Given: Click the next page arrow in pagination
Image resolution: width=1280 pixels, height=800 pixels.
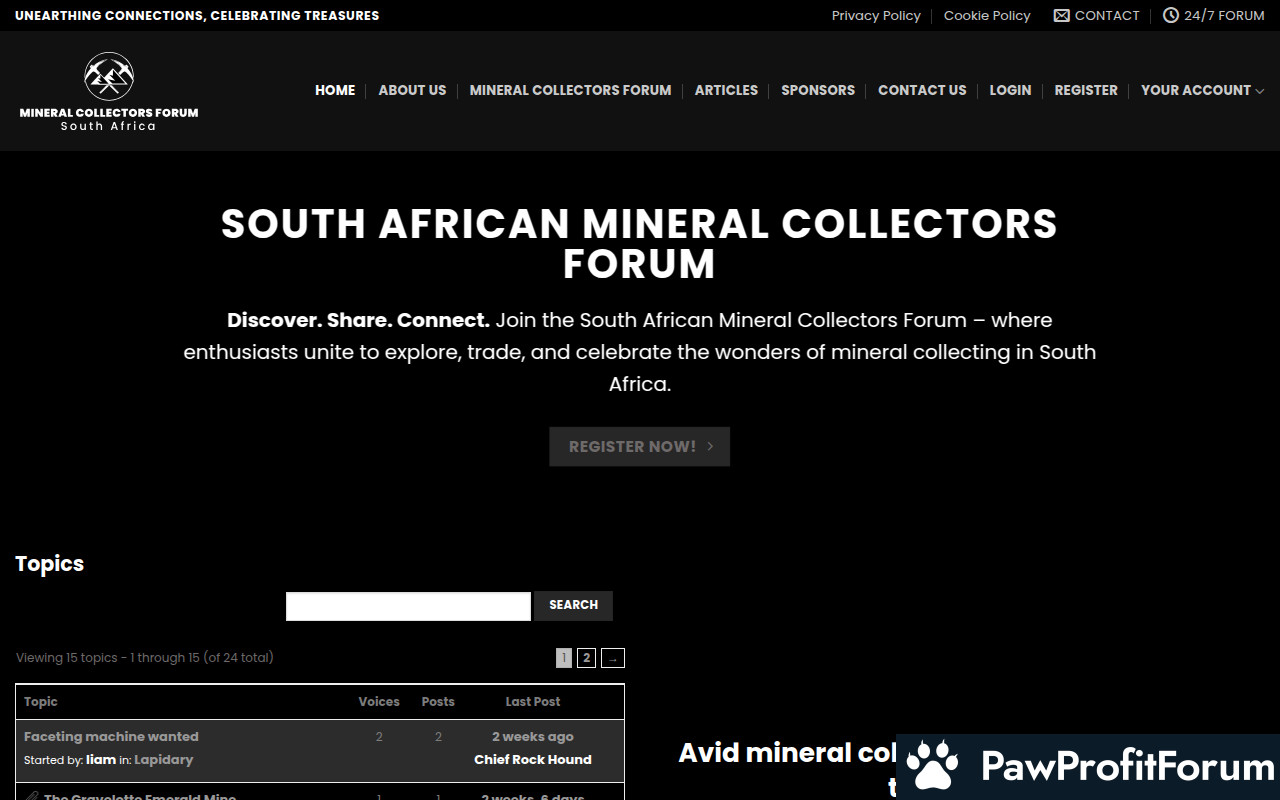Looking at the screenshot, I should click(x=613, y=658).
